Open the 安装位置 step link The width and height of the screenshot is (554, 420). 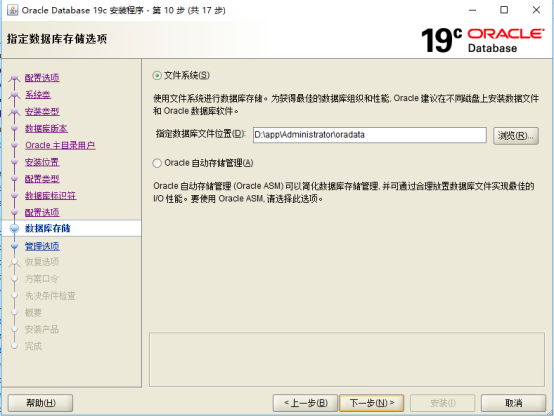click(42, 162)
